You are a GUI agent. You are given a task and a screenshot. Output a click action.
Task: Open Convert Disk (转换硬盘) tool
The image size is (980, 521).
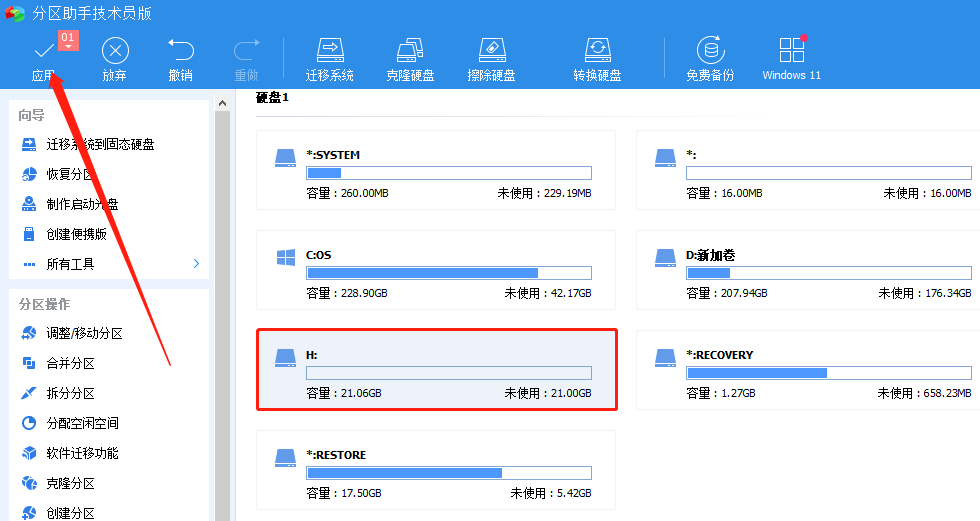point(597,51)
